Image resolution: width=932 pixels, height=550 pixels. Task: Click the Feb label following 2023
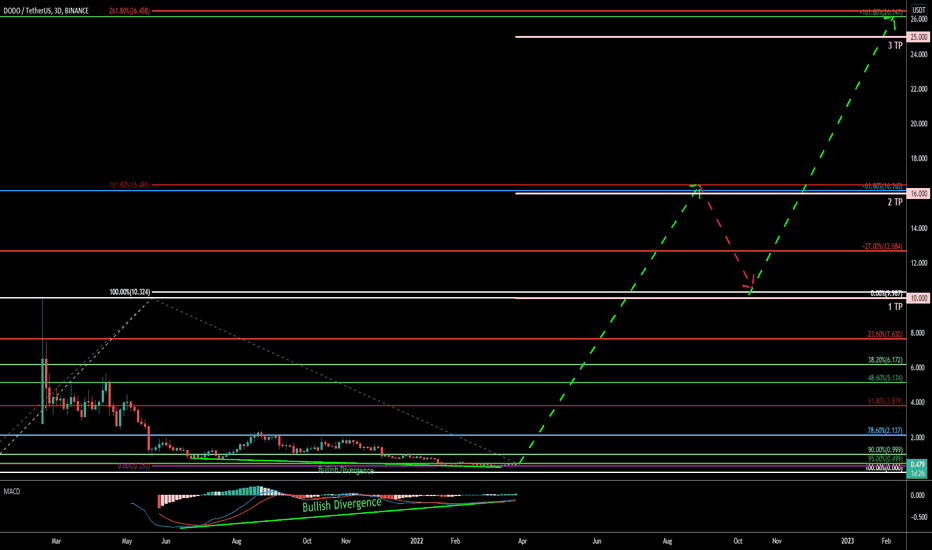click(886, 541)
